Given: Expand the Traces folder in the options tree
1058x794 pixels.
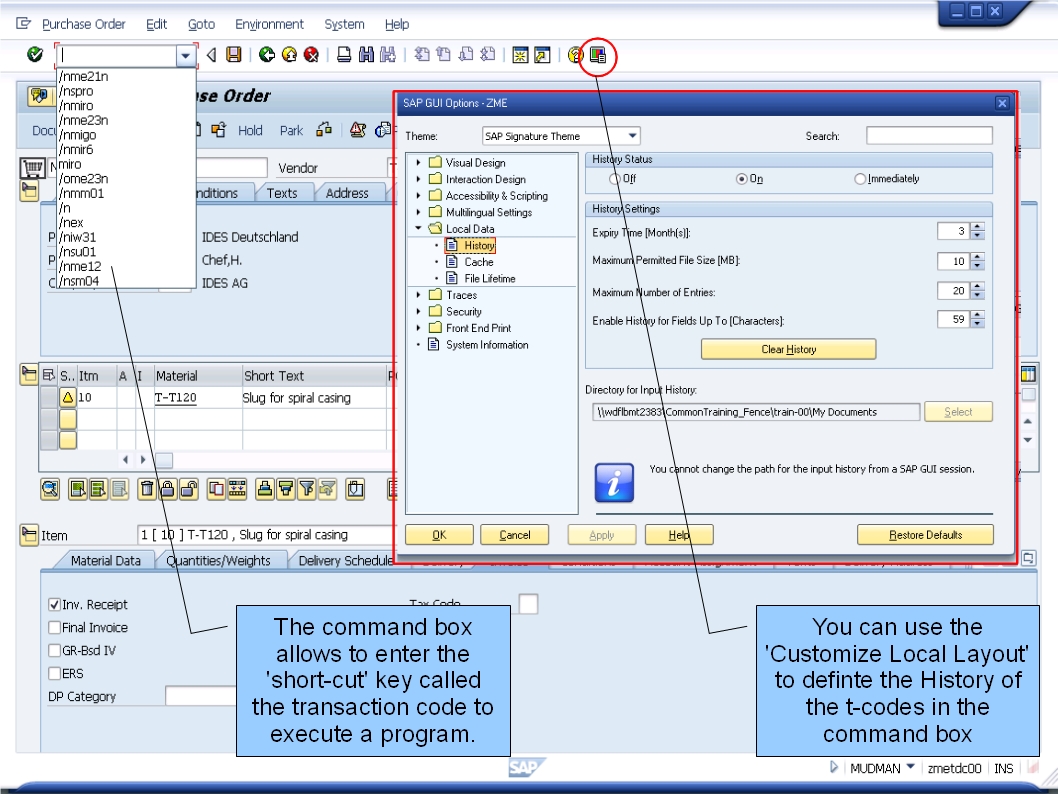Looking at the screenshot, I should pos(419,294).
